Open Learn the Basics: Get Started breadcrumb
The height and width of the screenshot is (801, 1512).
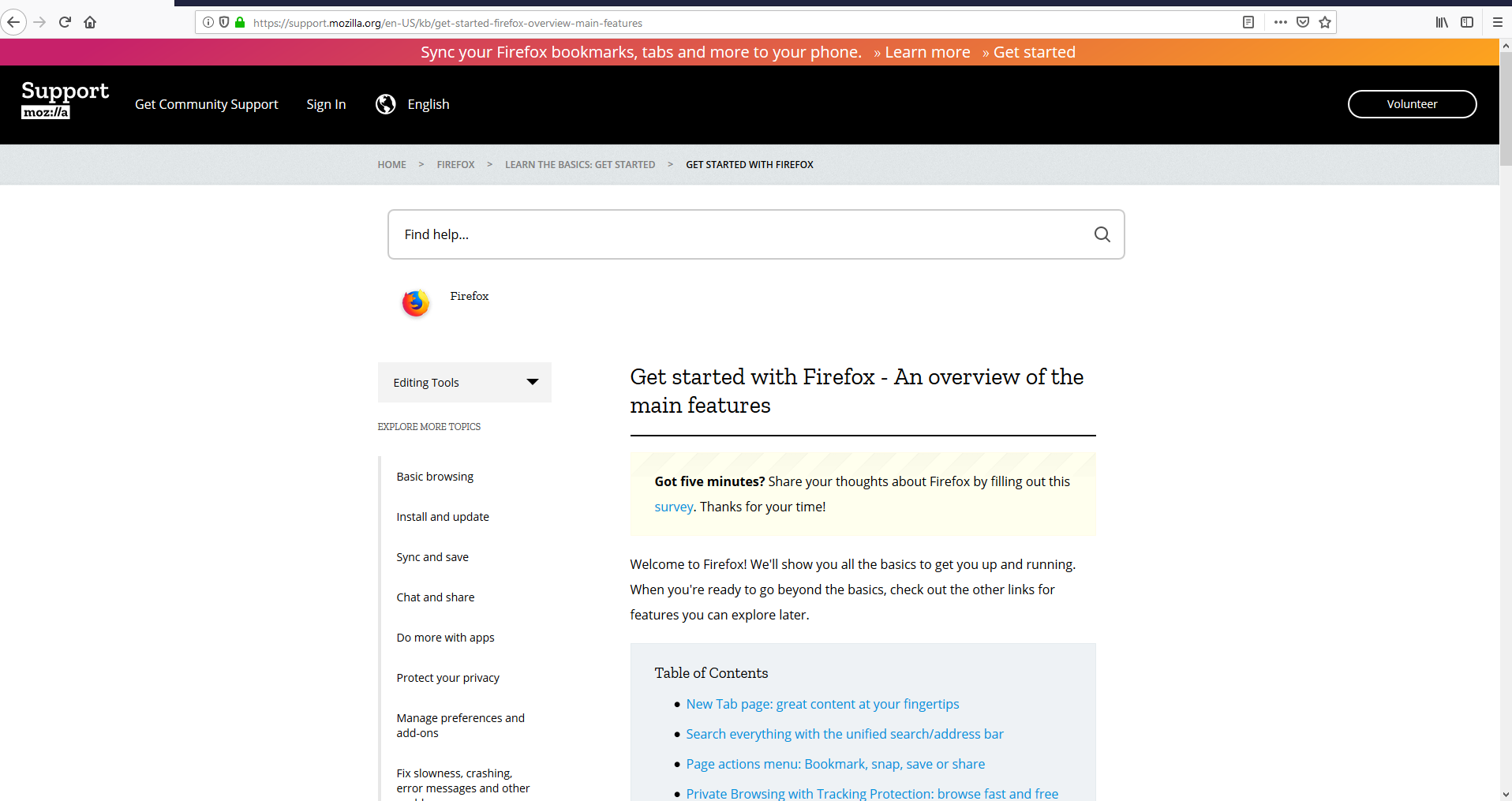[580, 165]
